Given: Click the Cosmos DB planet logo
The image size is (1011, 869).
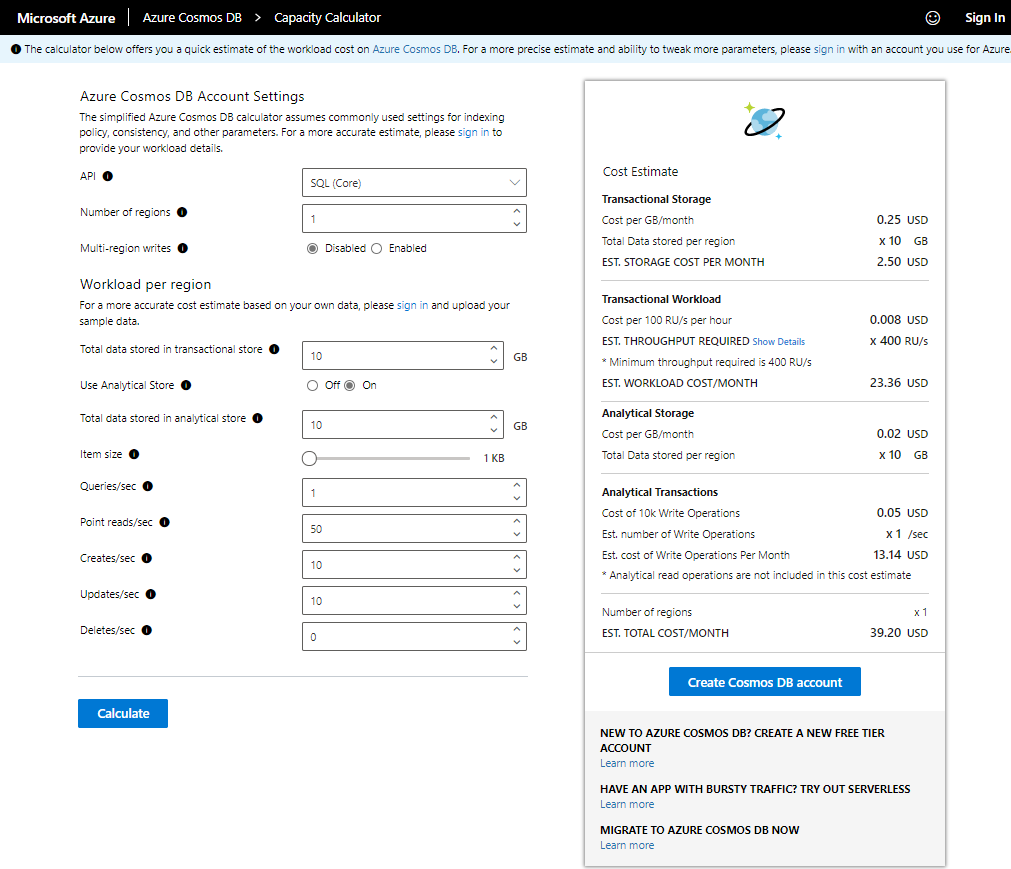Looking at the screenshot, I should pos(764,121).
